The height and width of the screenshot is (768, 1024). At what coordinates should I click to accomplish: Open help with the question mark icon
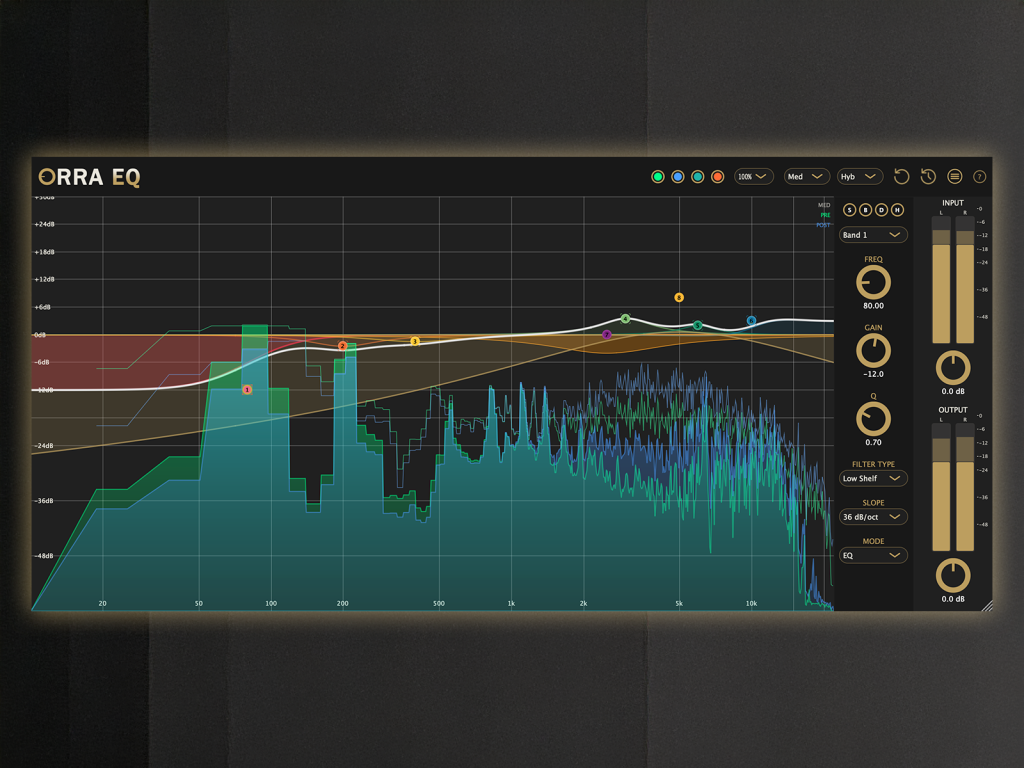[979, 176]
